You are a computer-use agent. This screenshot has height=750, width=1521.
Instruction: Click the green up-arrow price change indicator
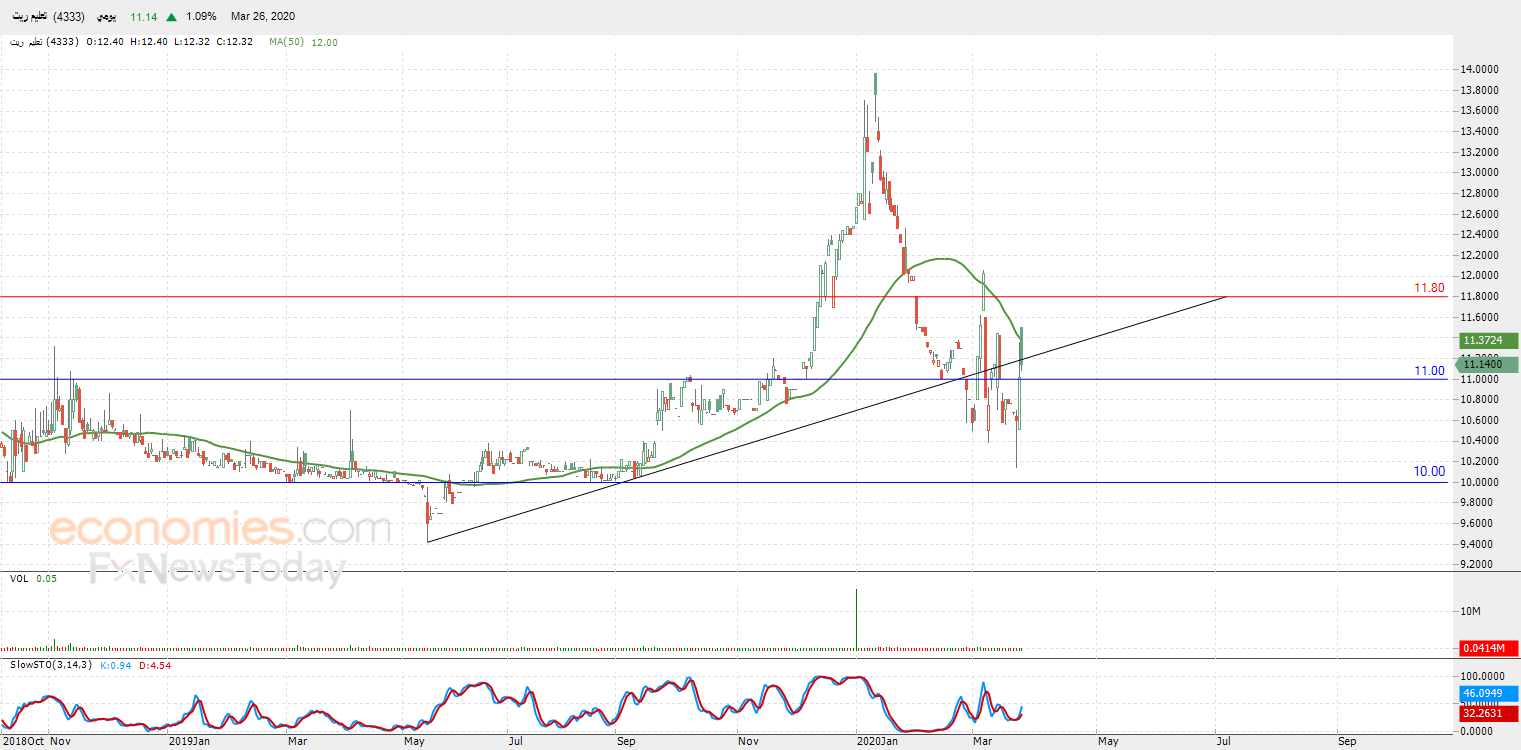(172, 17)
